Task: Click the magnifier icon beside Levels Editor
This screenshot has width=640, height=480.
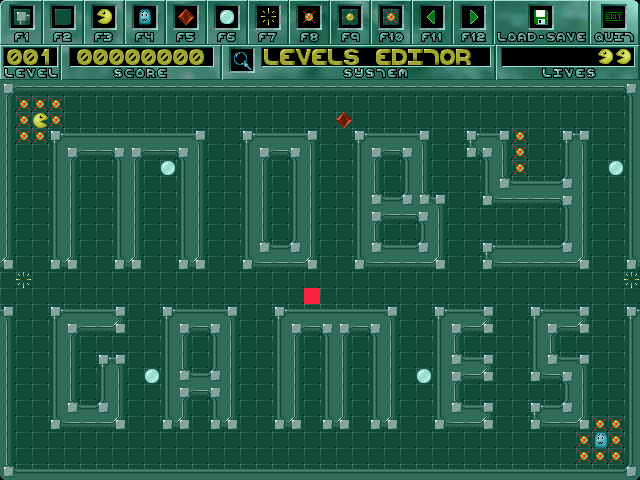Action: click(x=242, y=60)
